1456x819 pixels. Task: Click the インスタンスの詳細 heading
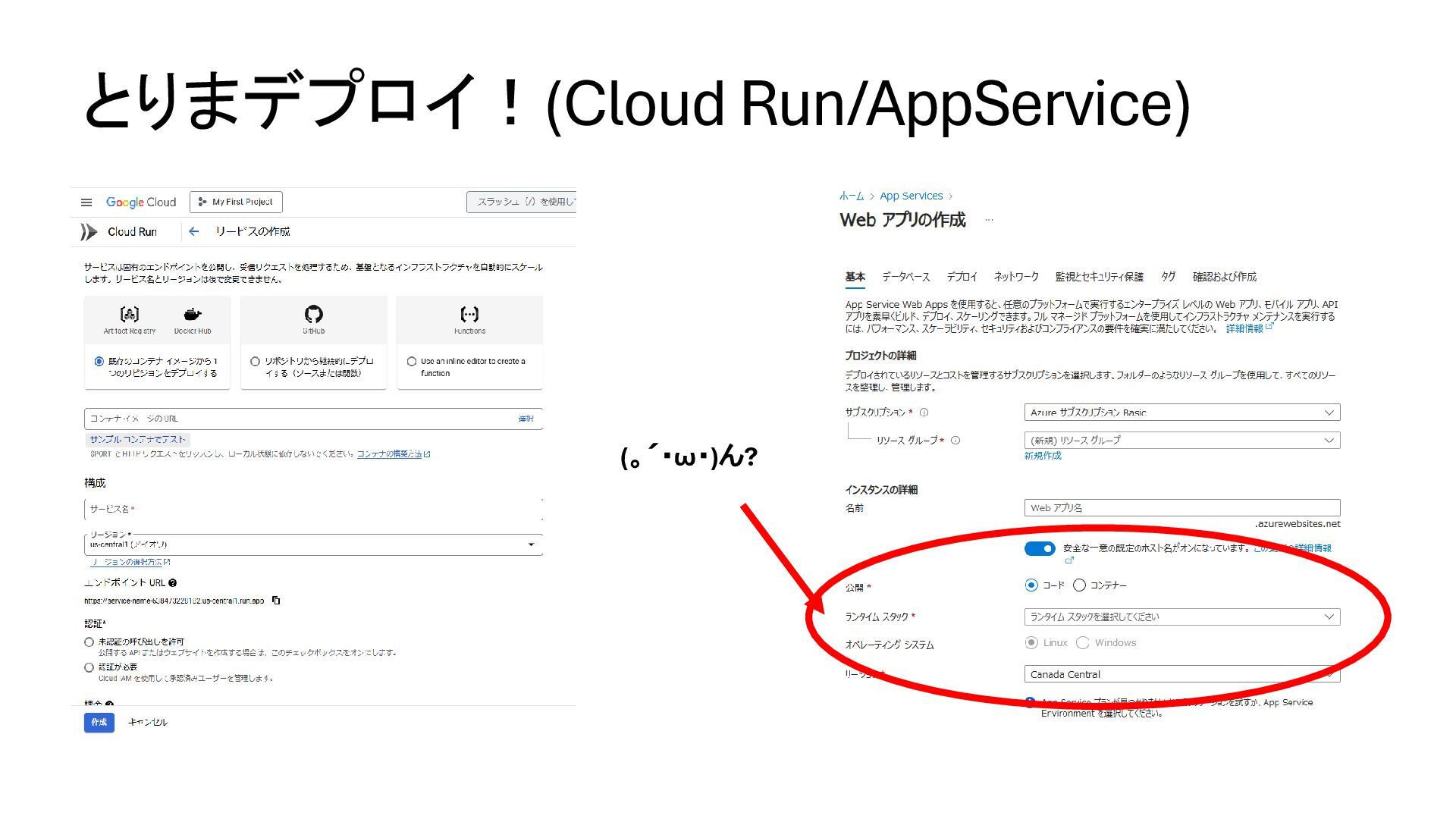point(881,490)
